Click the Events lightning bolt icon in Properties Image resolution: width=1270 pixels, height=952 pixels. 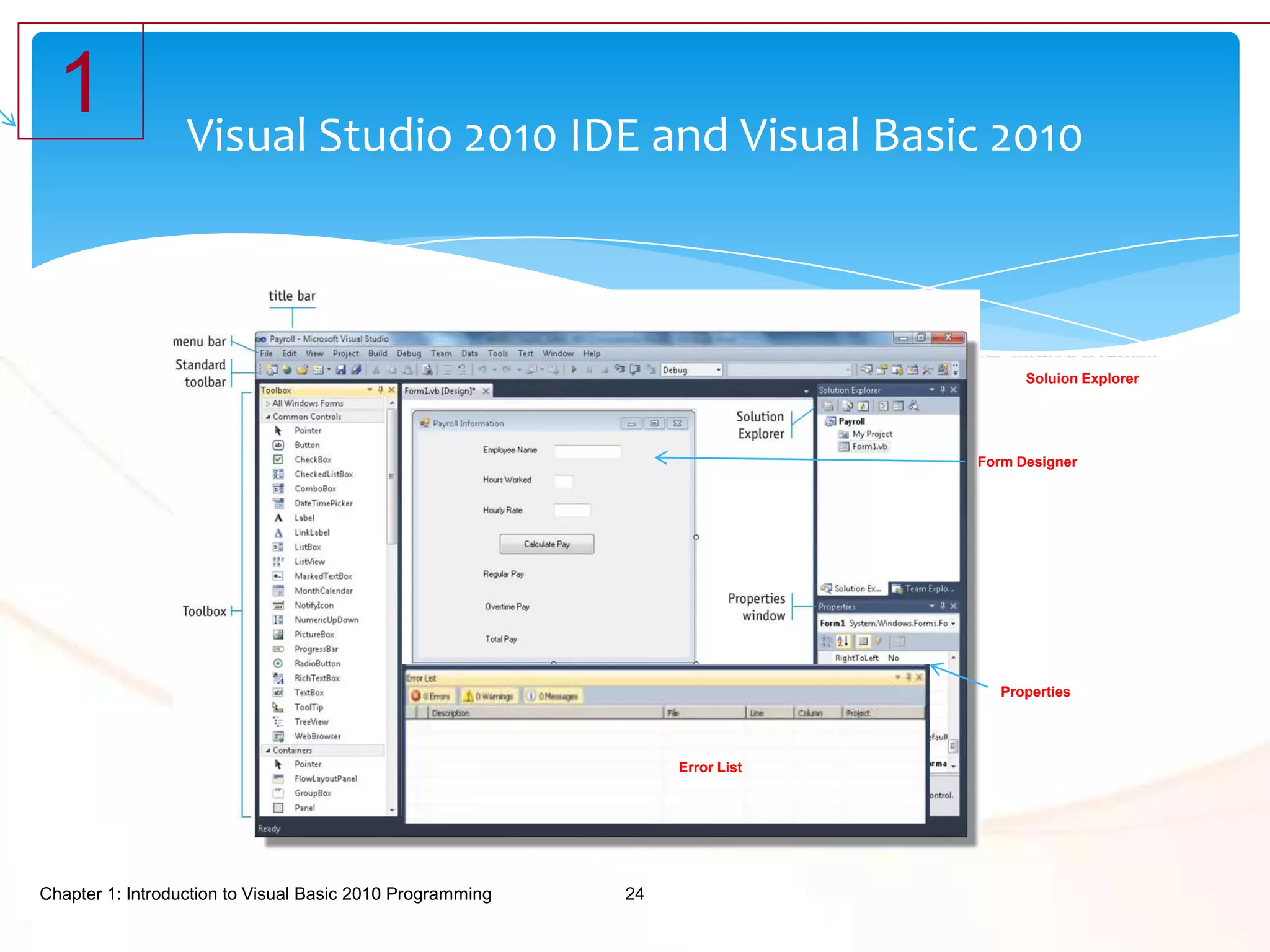(x=879, y=641)
